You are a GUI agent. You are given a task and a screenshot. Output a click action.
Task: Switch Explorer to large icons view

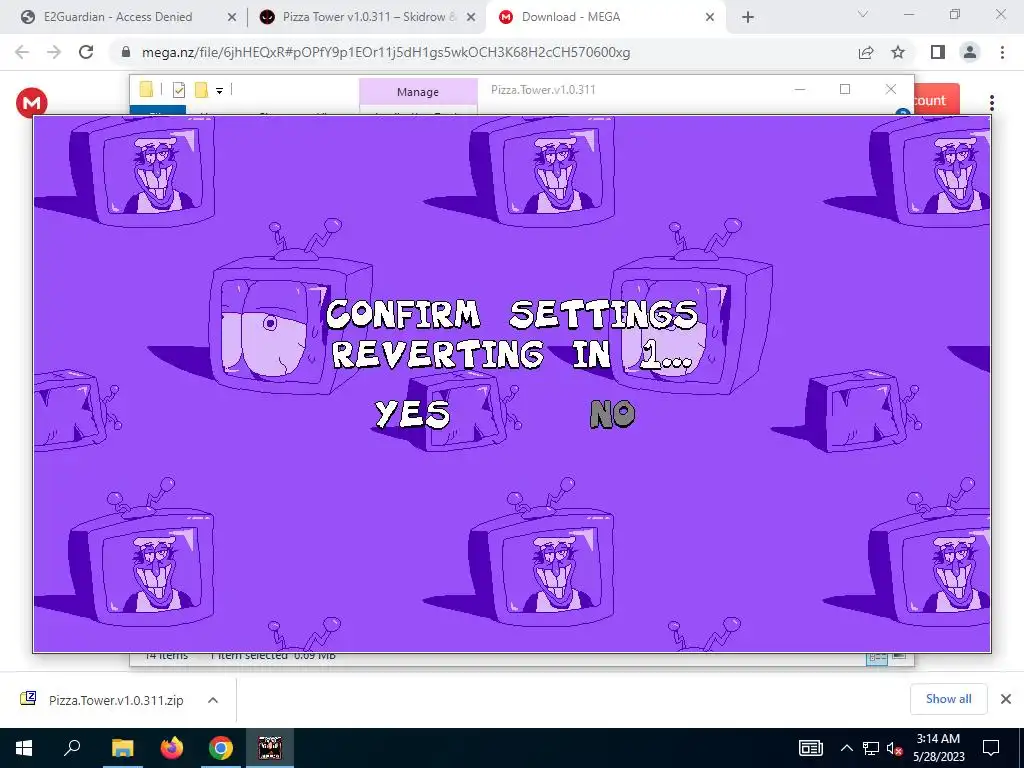899,658
